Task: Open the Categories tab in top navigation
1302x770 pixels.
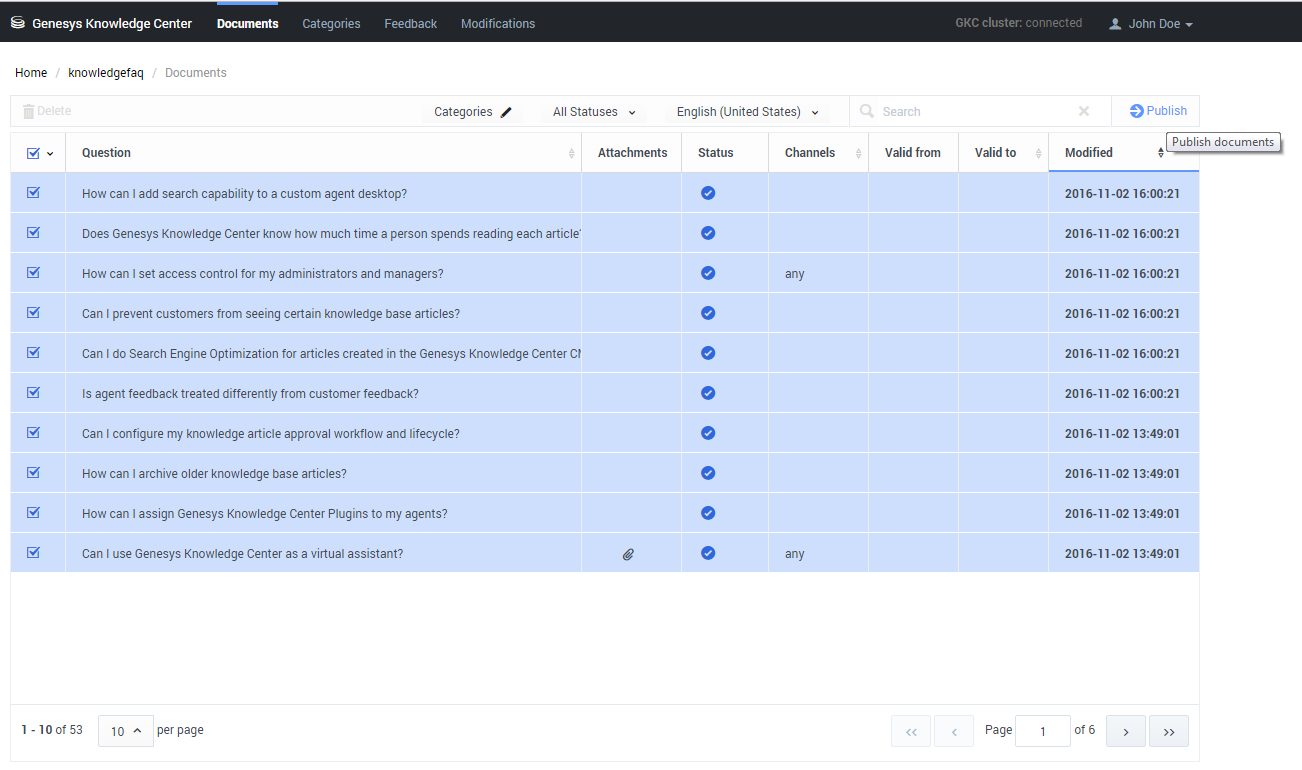Action: coord(331,23)
